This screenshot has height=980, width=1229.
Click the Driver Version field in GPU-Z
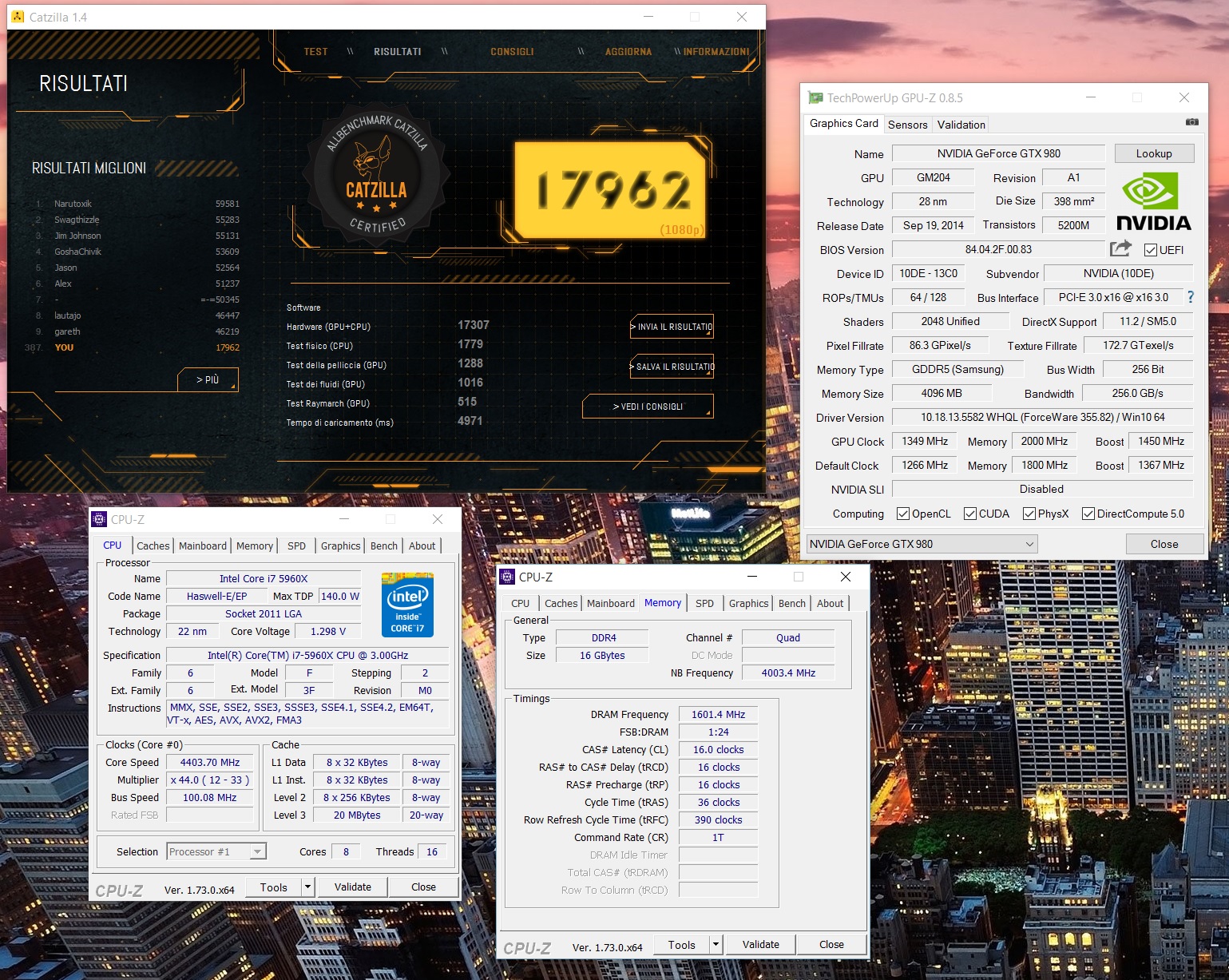1042,417
